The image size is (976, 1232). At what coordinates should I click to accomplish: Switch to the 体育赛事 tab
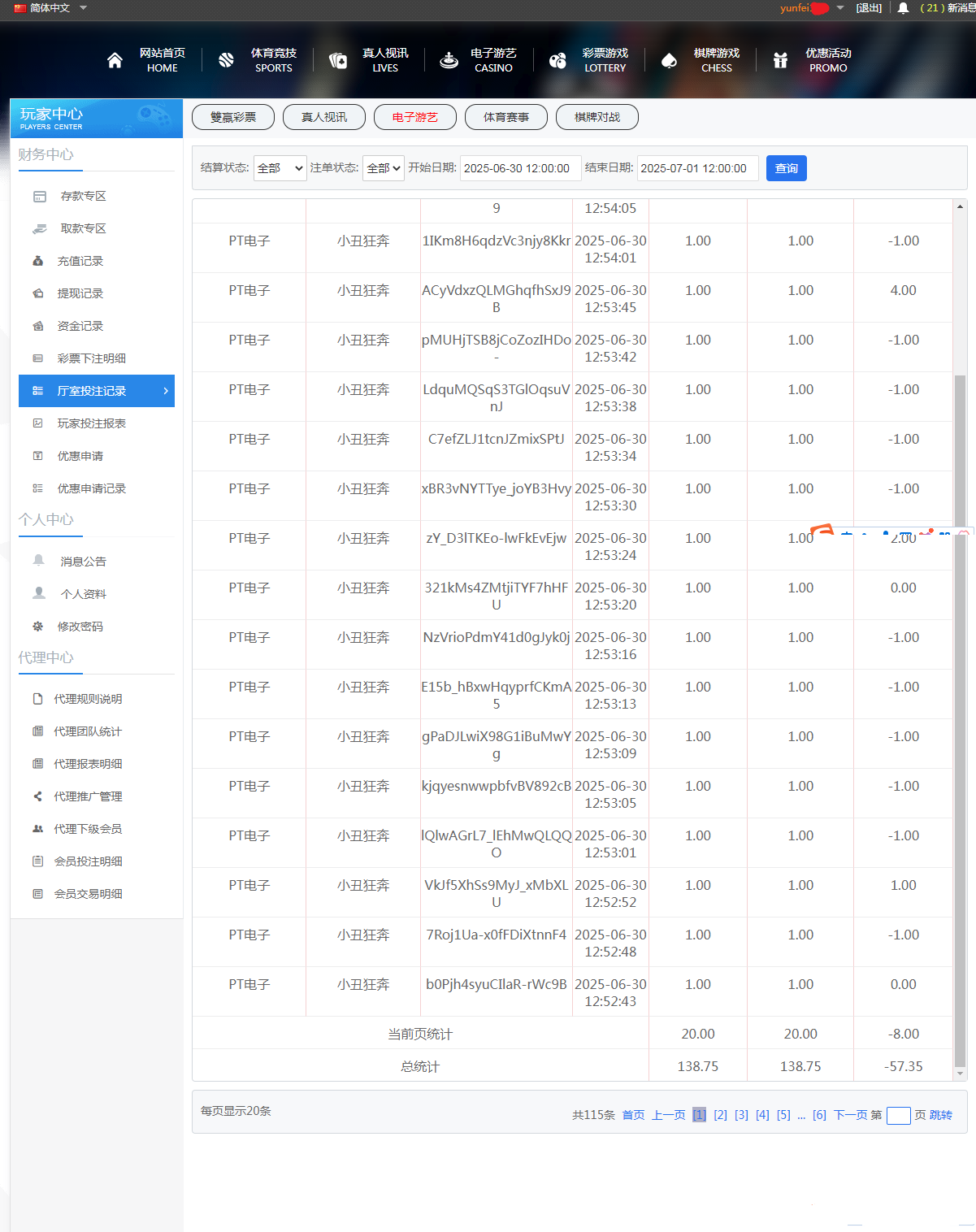click(x=505, y=117)
